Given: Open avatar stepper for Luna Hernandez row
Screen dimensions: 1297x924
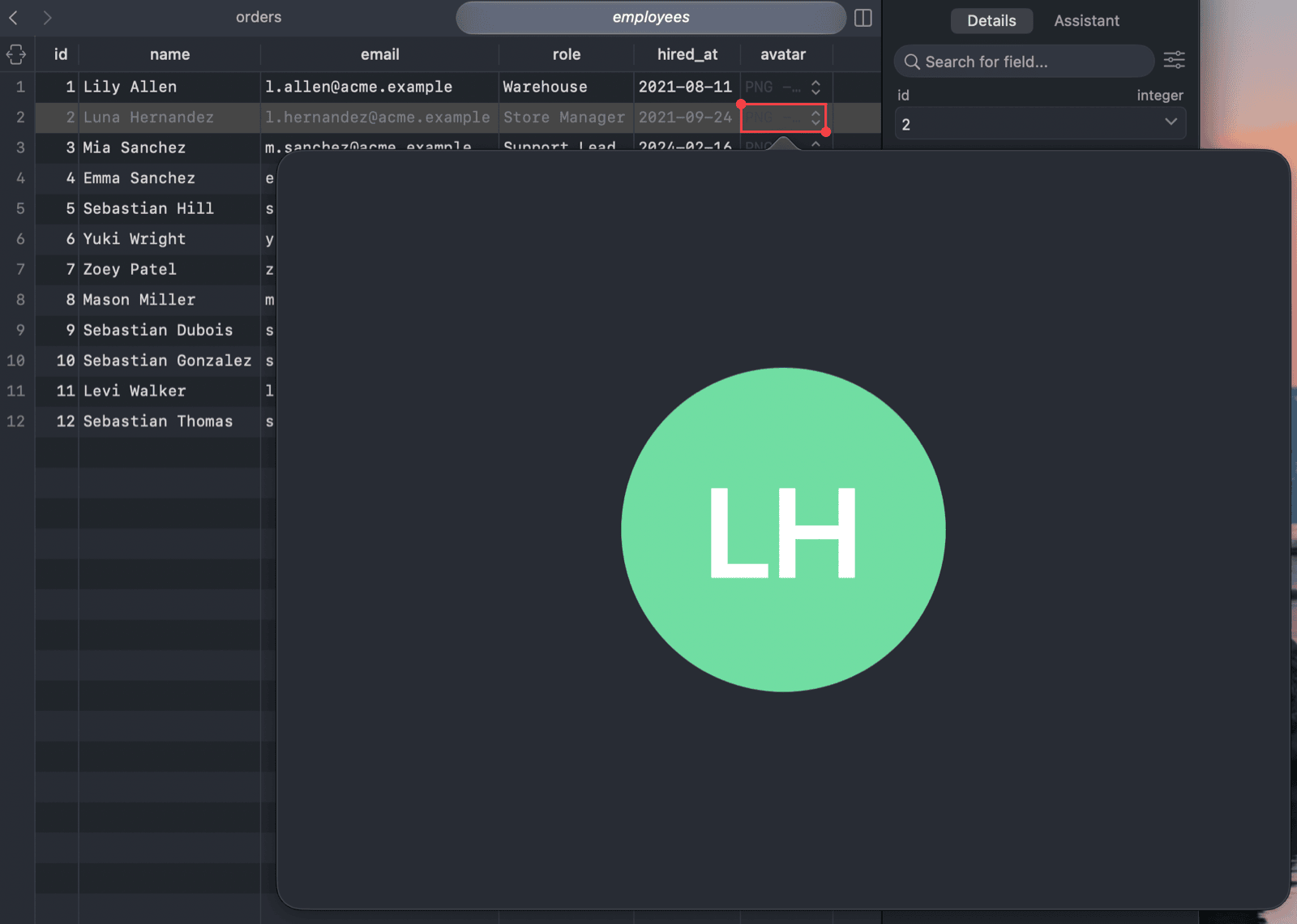Looking at the screenshot, I should (x=815, y=118).
